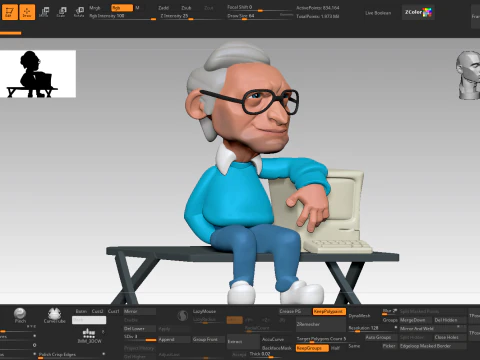
Task: Click the white text input field
Action: coord(89,320)
